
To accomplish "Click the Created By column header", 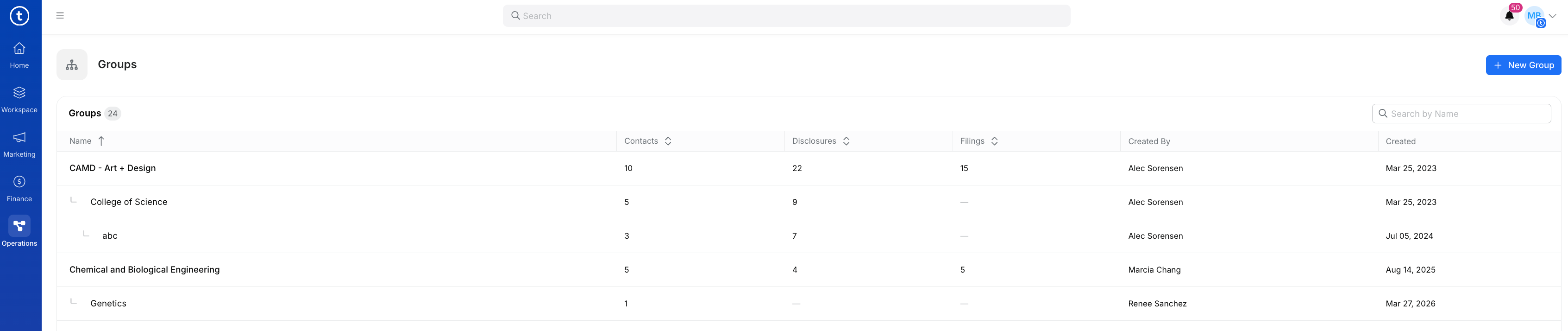I will coord(1148,141).
